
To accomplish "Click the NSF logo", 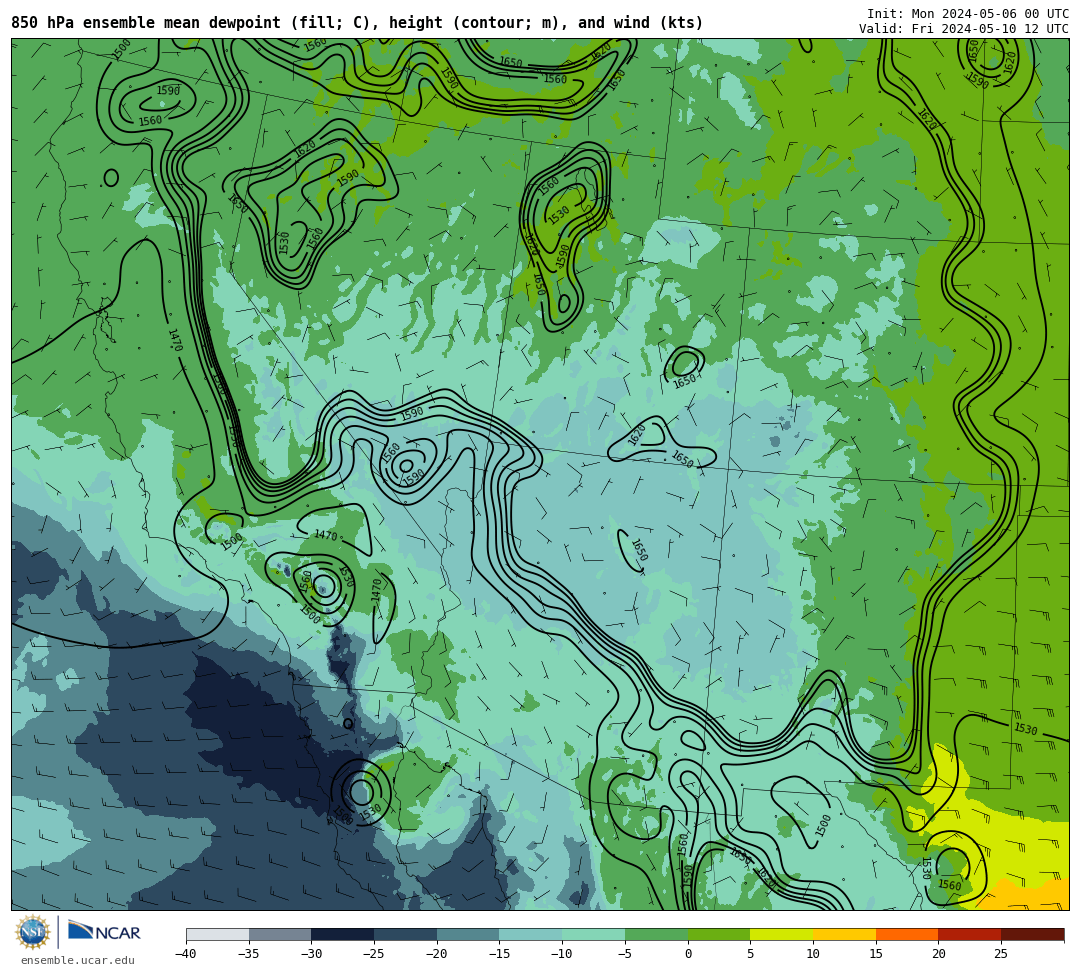I will [33, 932].
